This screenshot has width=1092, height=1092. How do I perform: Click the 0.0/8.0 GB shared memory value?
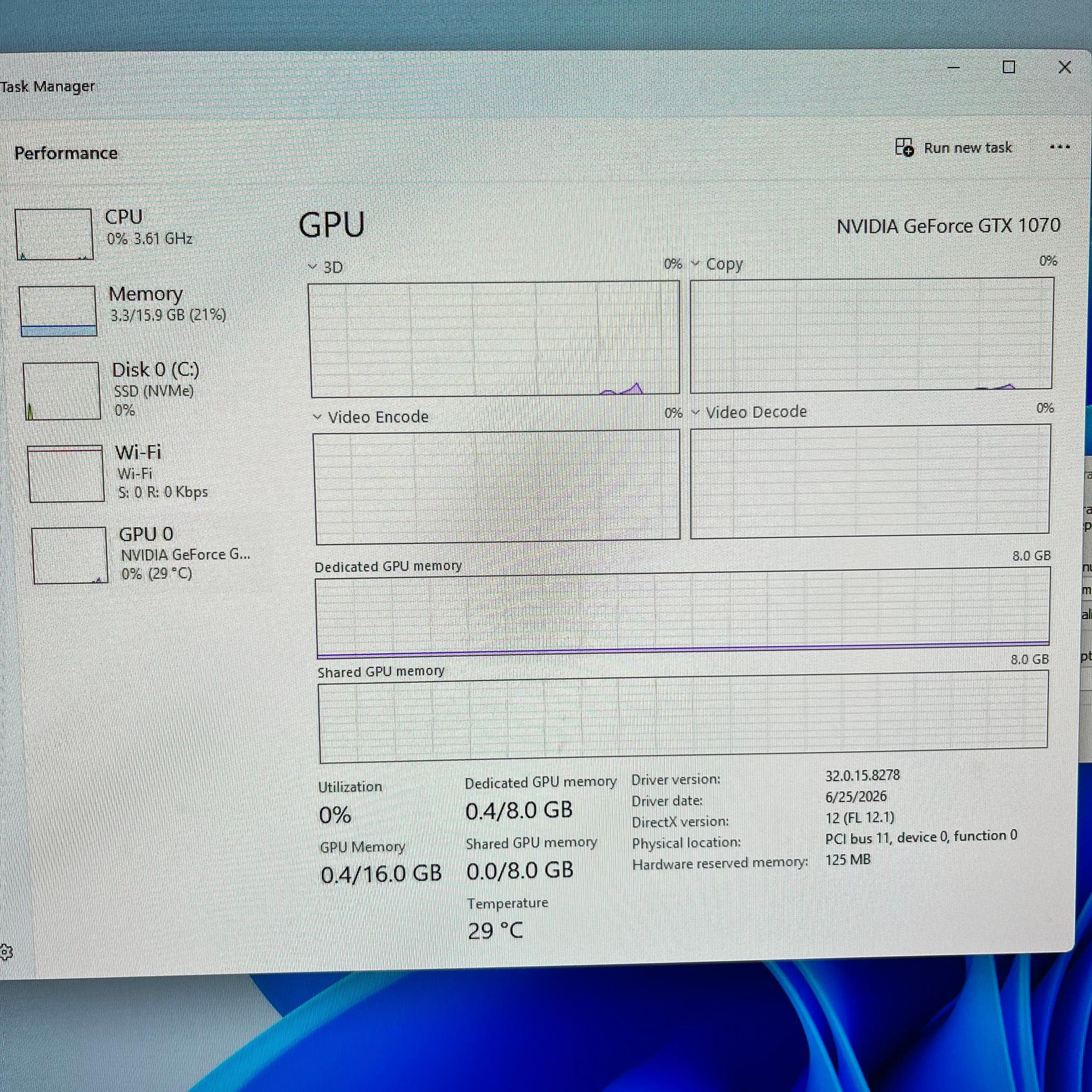519,870
